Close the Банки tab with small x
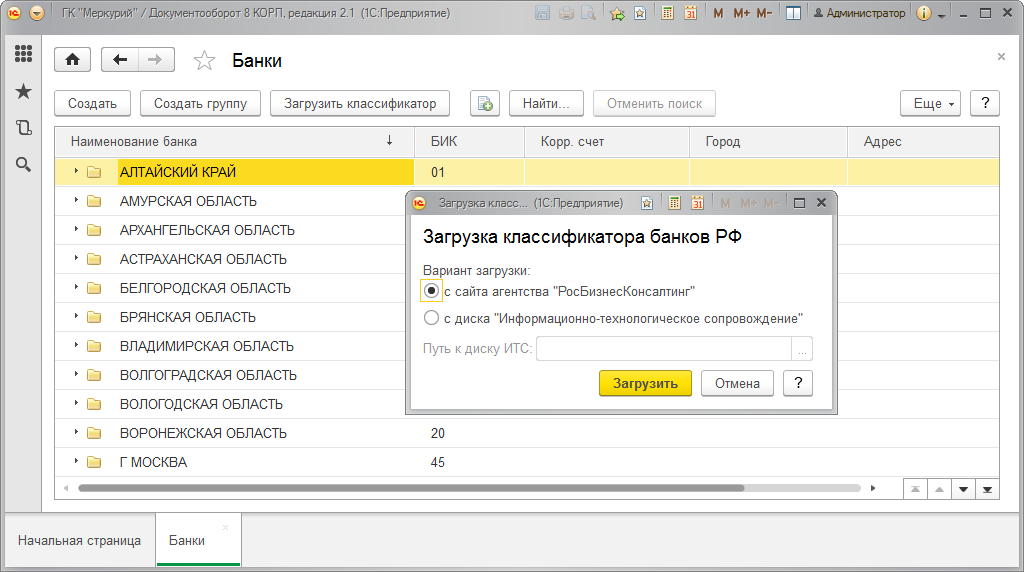1024x572 pixels. pos(225,527)
